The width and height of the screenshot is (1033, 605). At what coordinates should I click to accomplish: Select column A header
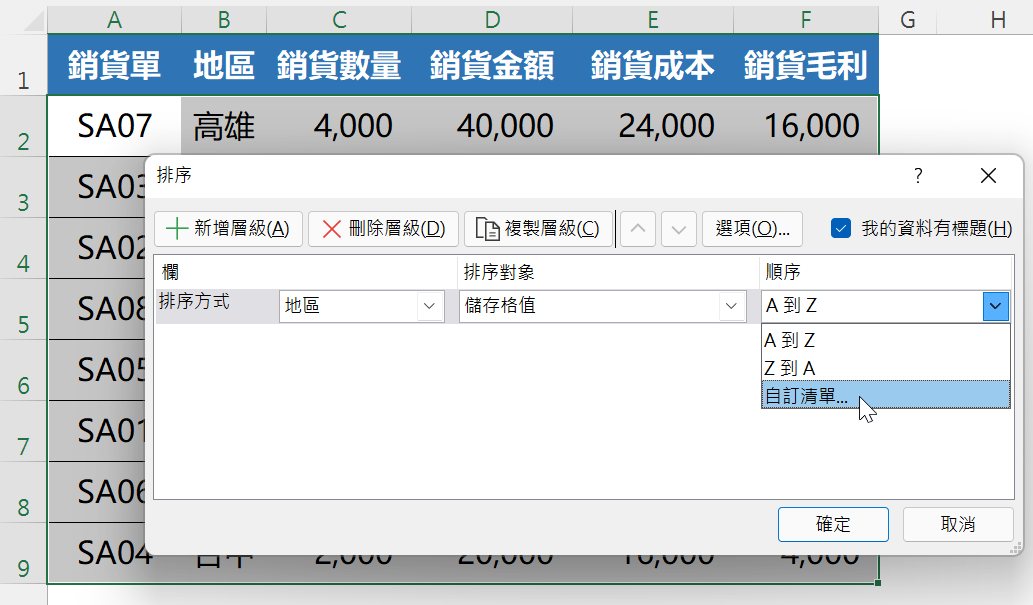pos(115,20)
